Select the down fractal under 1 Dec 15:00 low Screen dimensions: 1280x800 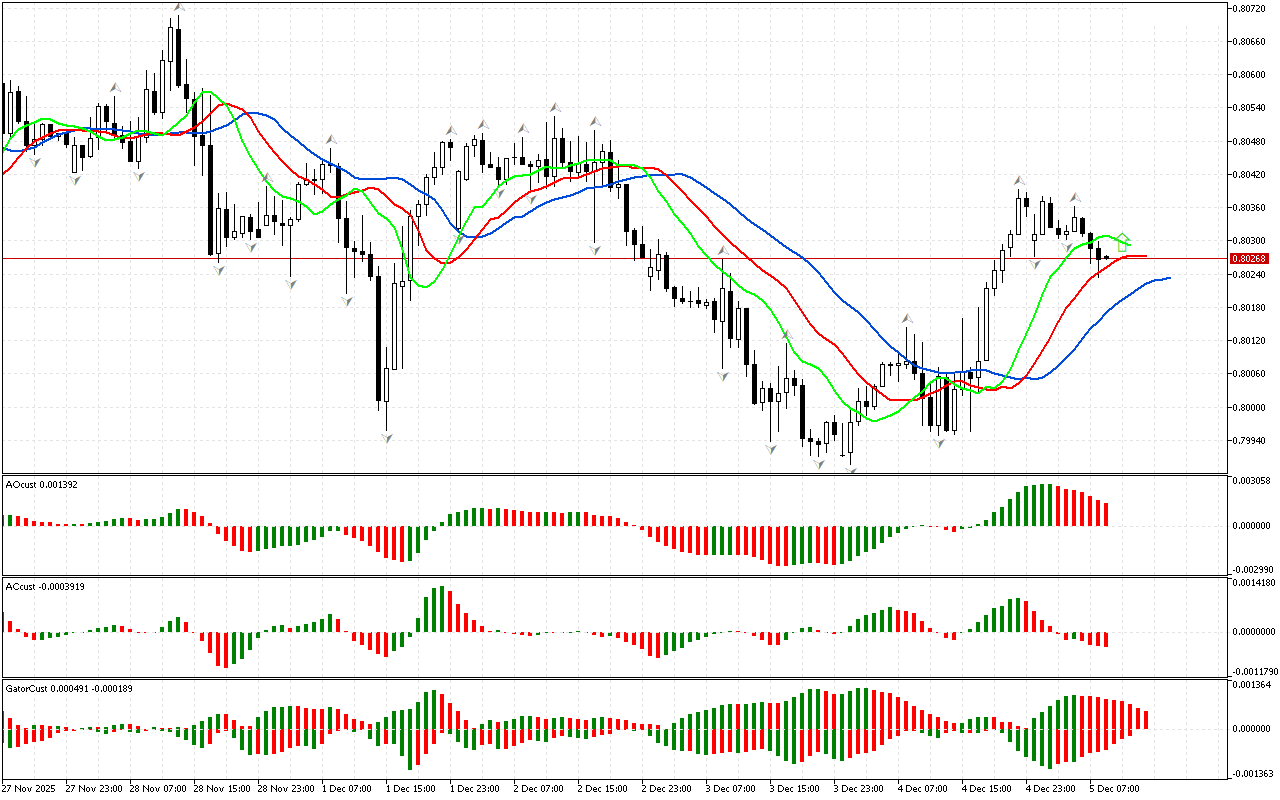coord(386,437)
